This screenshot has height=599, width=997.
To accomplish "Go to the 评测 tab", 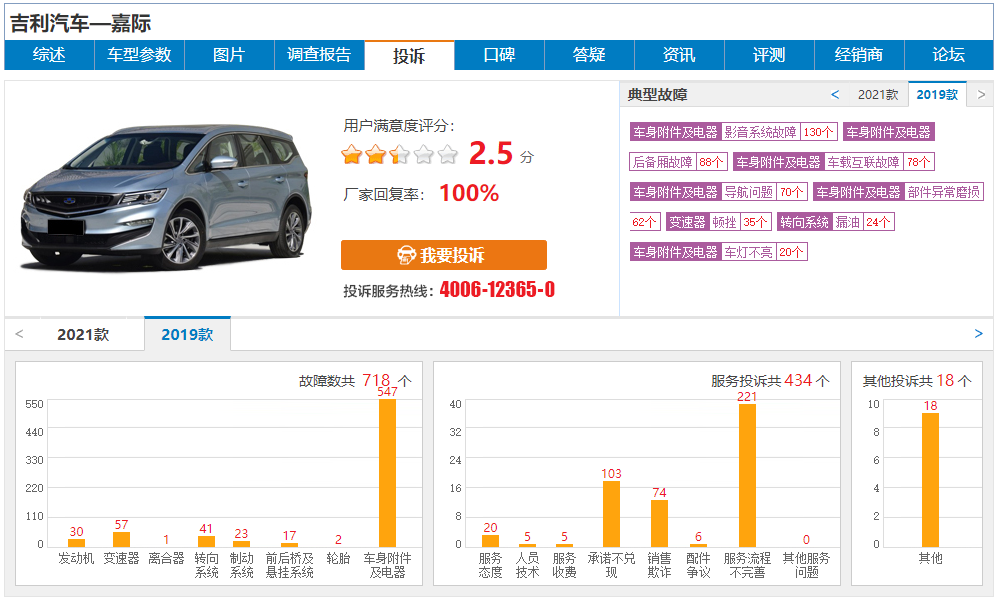I will (x=769, y=55).
